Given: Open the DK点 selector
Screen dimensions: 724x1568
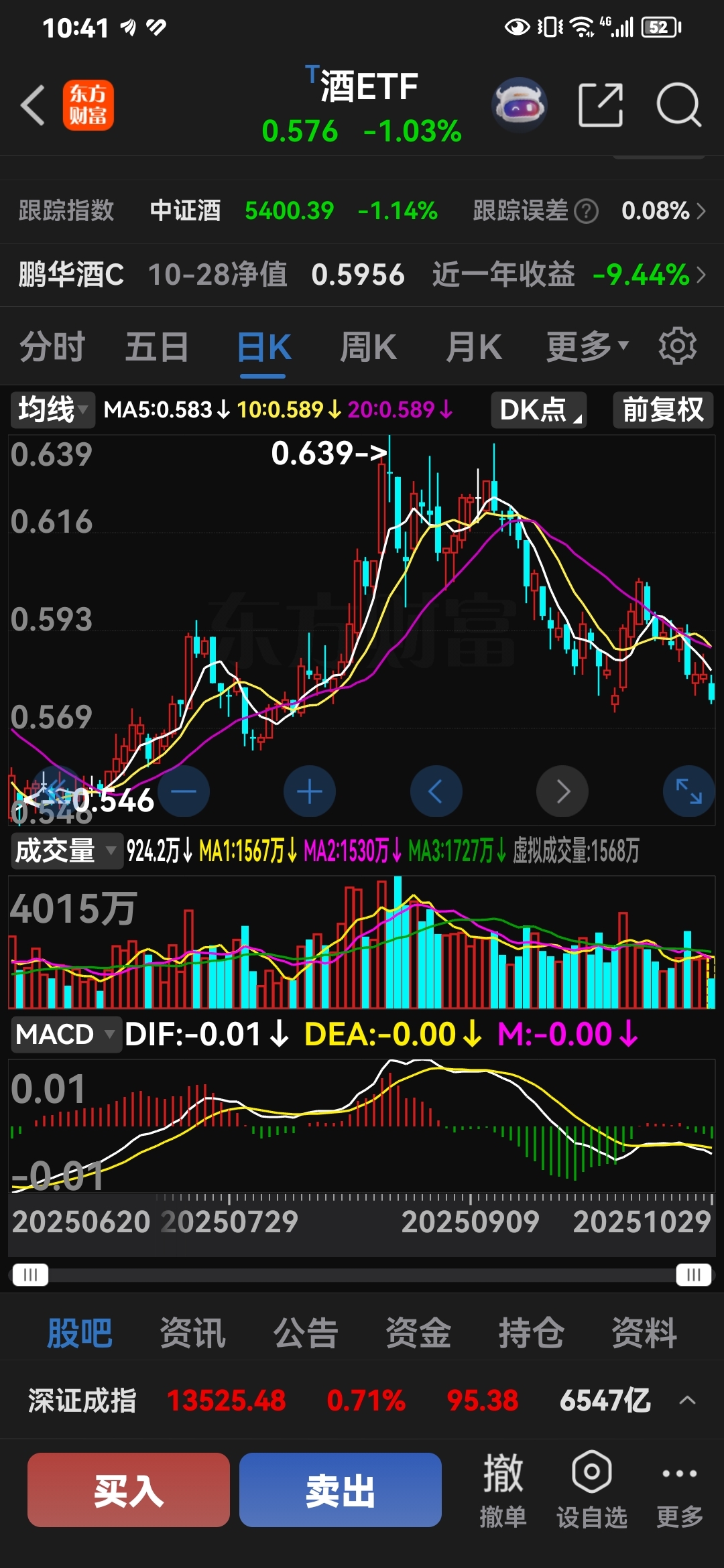Looking at the screenshot, I should tap(539, 409).
